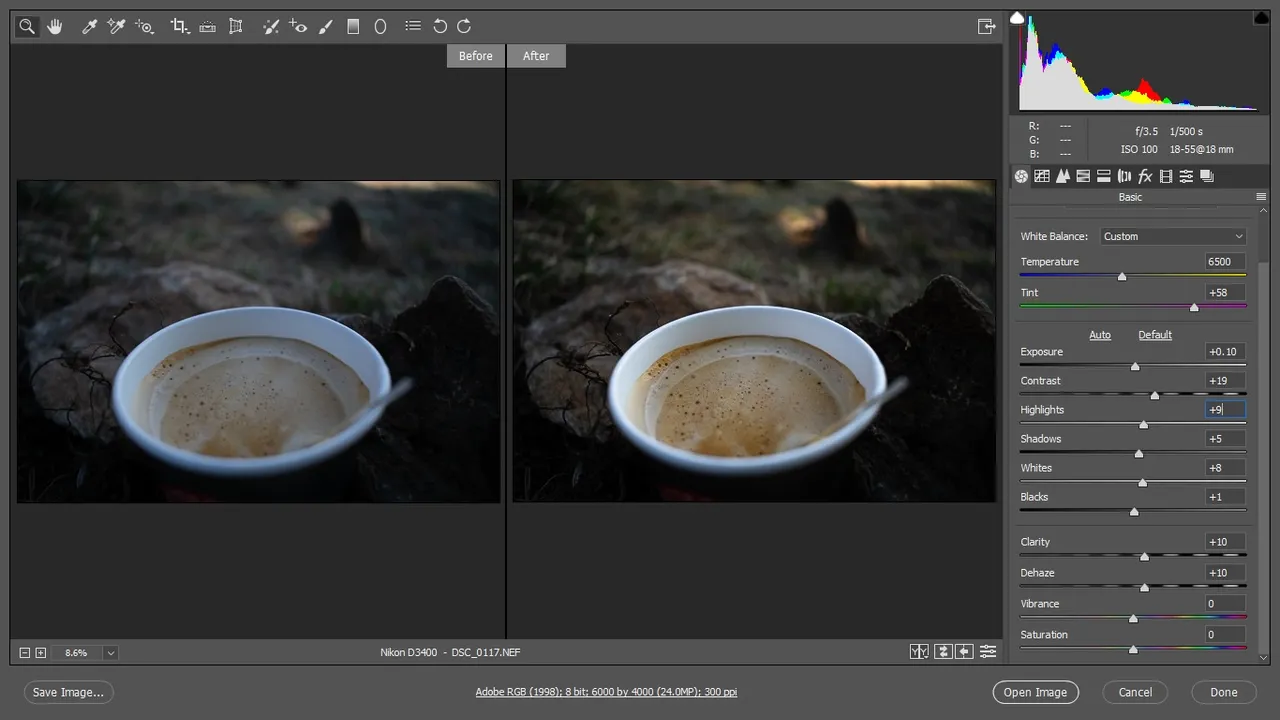
Task: Select the Targeted Adjustment tool
Action: coord(145,27)
